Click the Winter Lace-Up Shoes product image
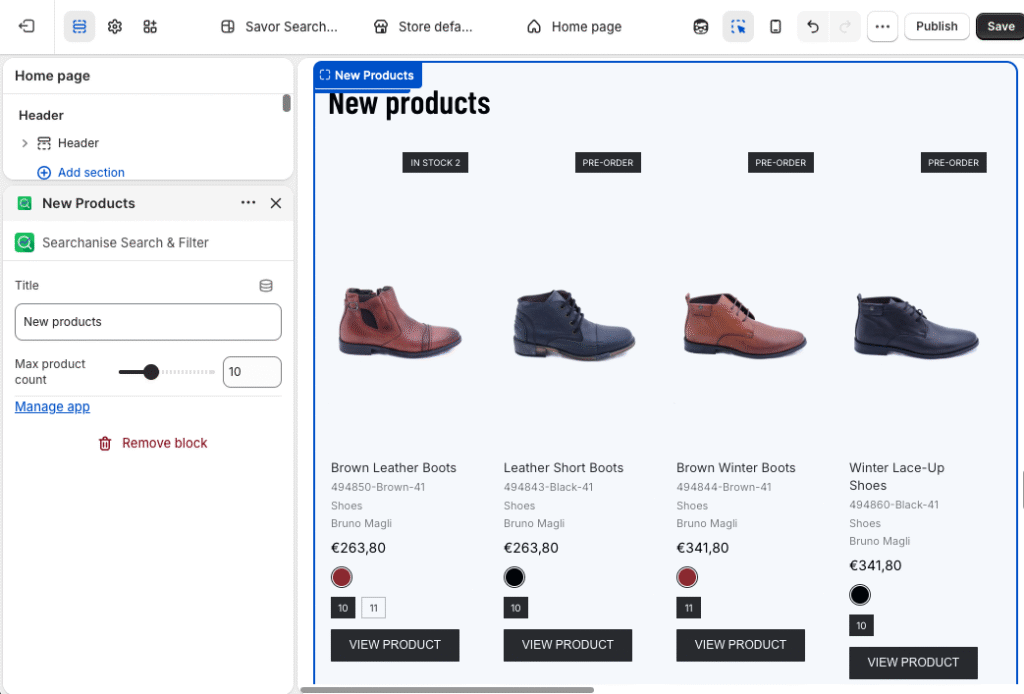 pyautogui.click(x=916, y=326)
